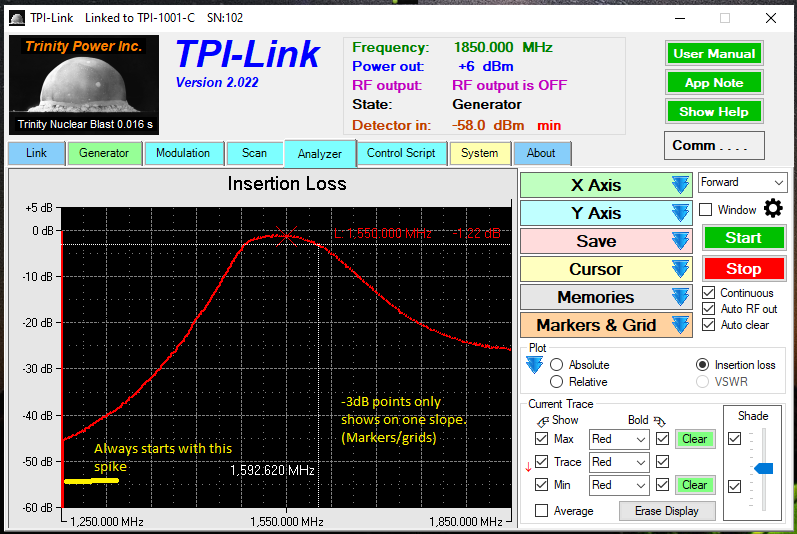This screenshot has width=797, height=534.
Task: Adjust the Shade slider handle
Action: pos(763,468)
